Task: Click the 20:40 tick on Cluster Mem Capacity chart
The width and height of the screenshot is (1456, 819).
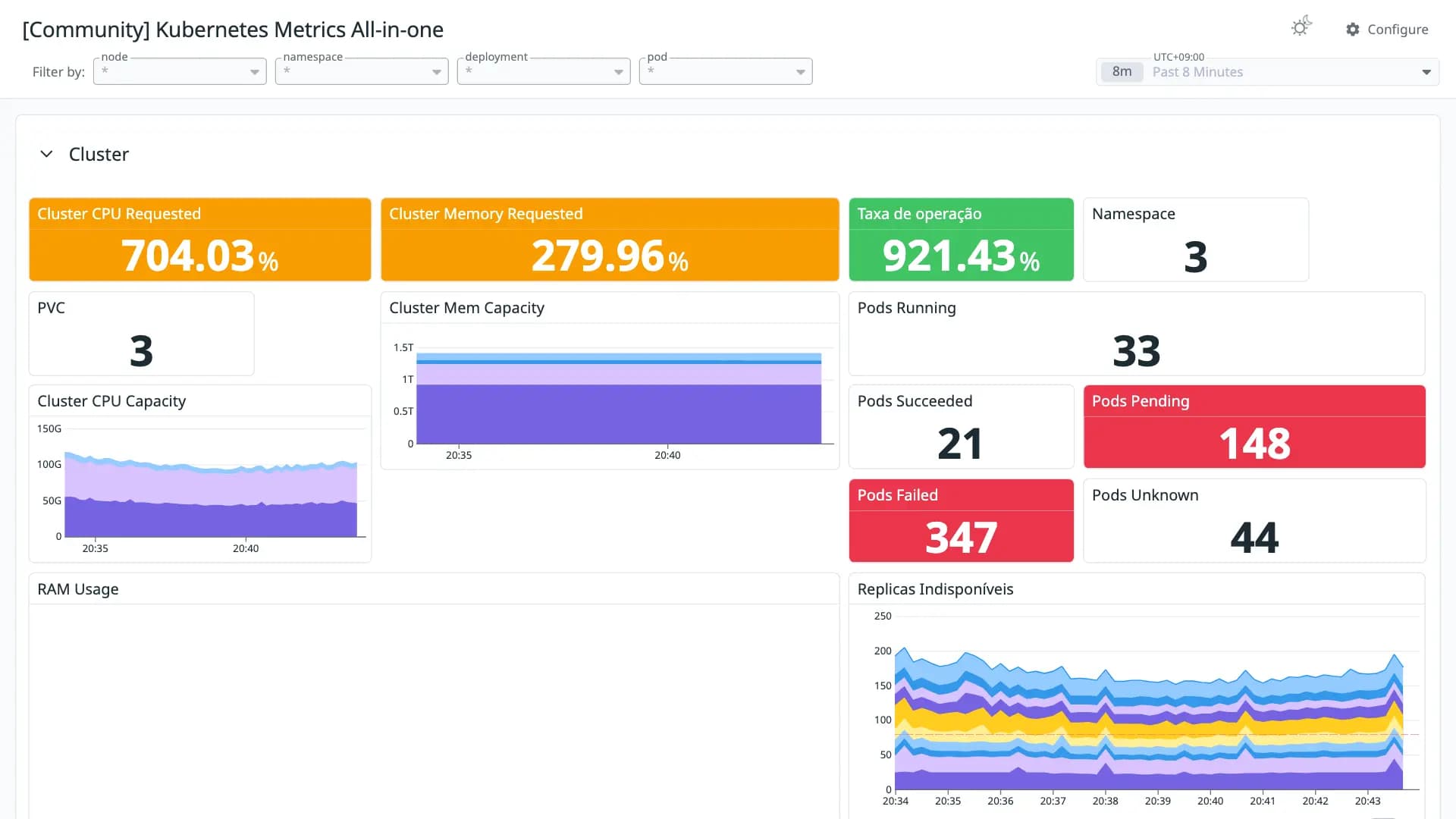Action: tap(667, 455)
